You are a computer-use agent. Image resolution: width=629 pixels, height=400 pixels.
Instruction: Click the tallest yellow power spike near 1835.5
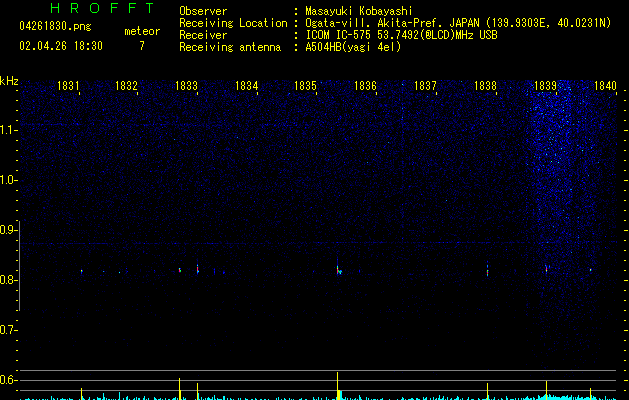337,386
